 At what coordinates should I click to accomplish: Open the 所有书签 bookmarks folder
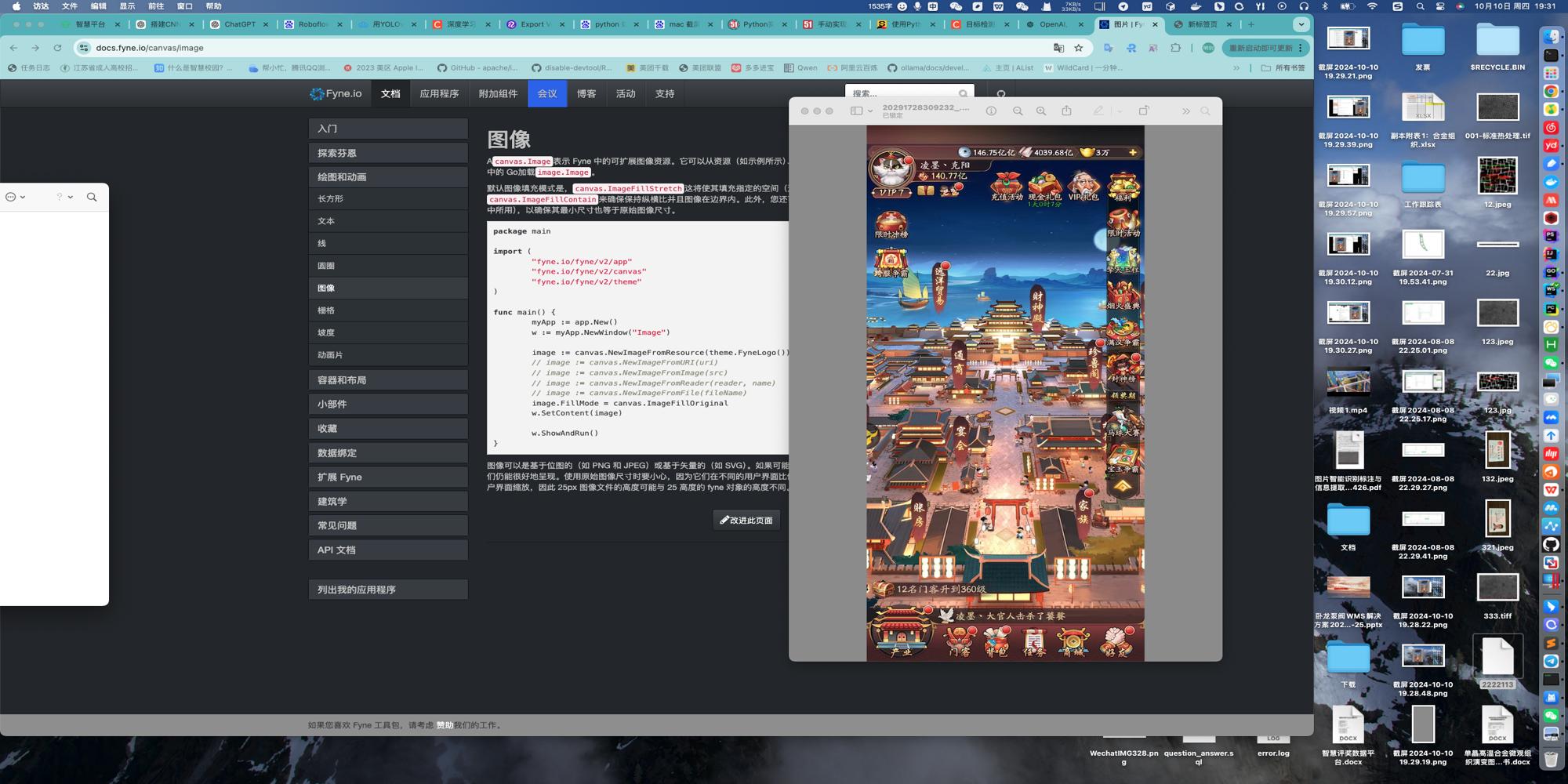click(x=1283, y=68)
